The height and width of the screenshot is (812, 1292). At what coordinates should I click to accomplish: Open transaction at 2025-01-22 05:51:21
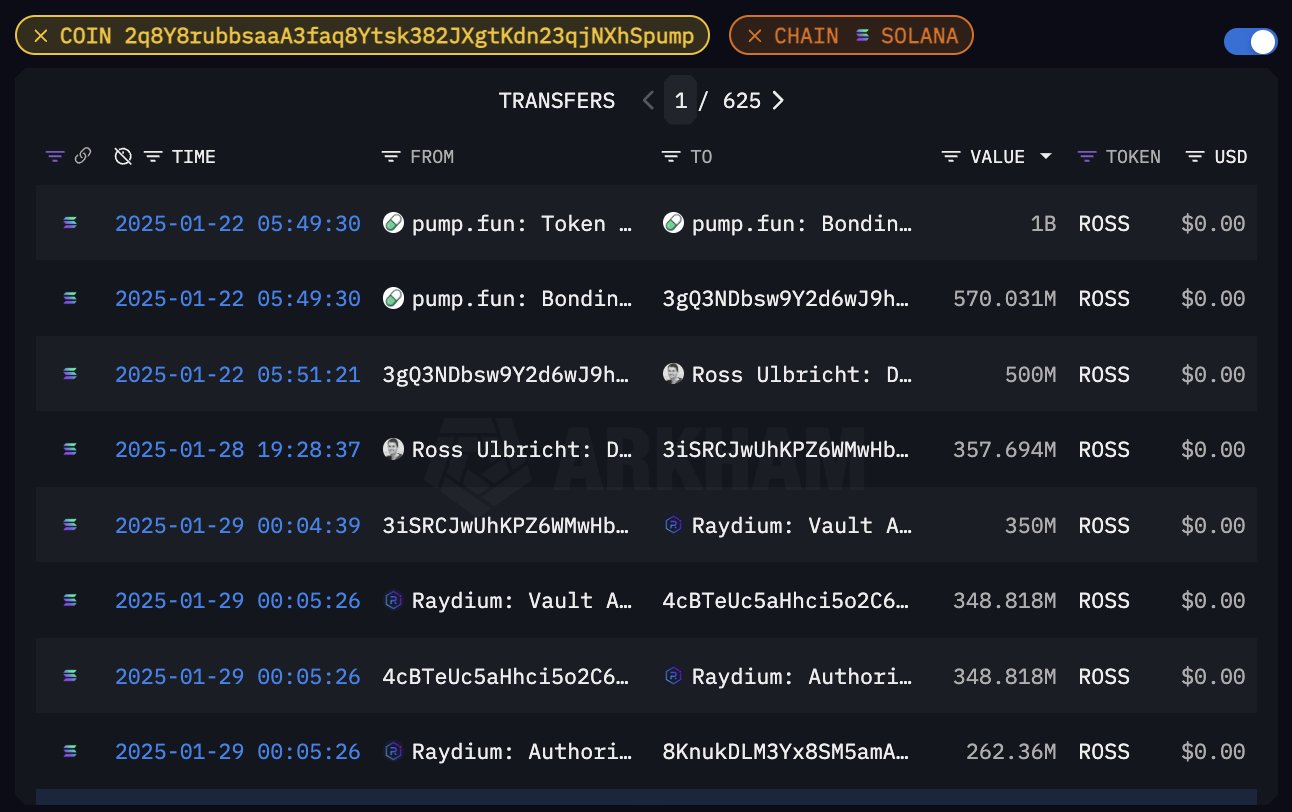tap(238, 375)
